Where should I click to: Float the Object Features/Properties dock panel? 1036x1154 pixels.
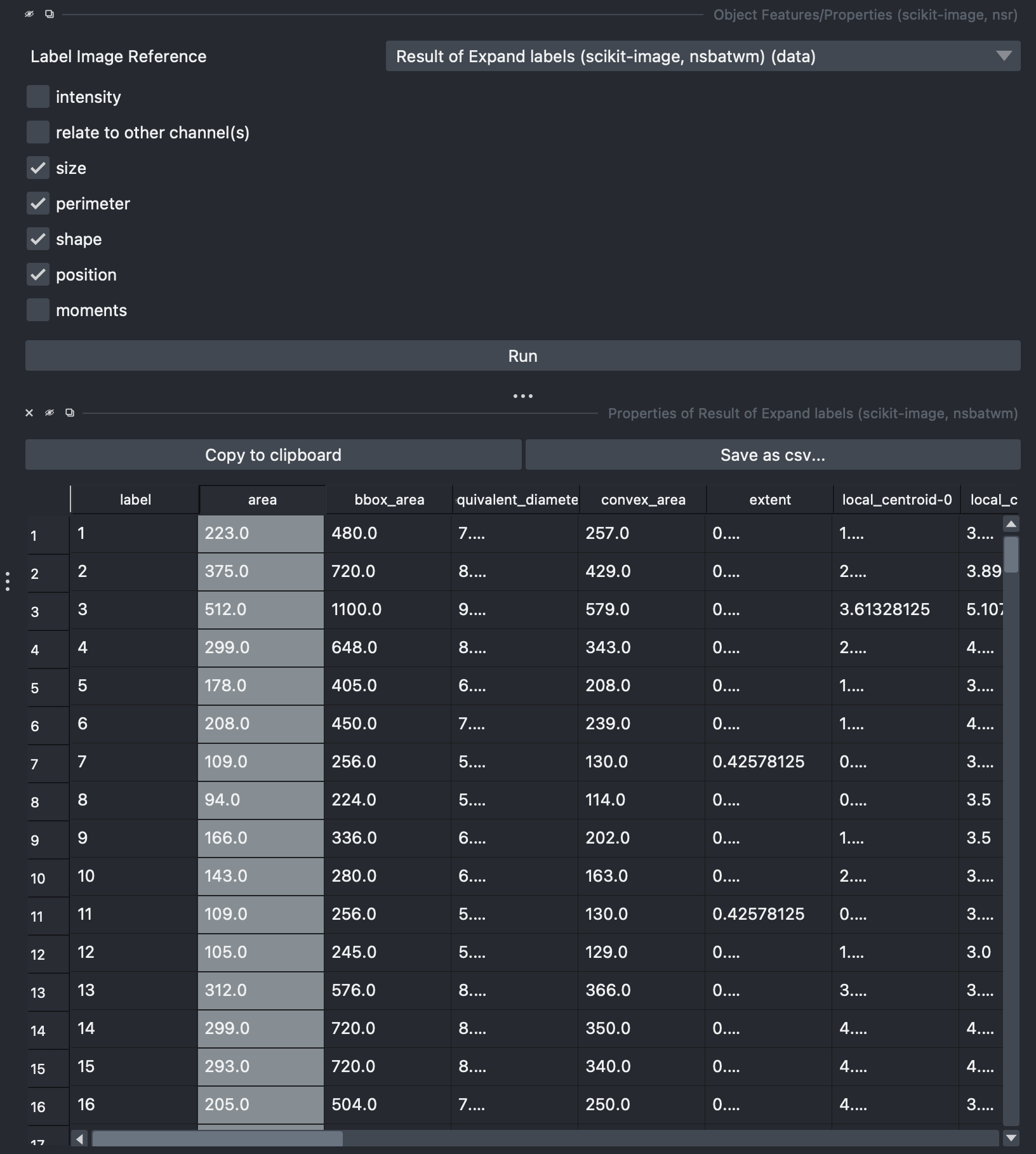[50, 14]
